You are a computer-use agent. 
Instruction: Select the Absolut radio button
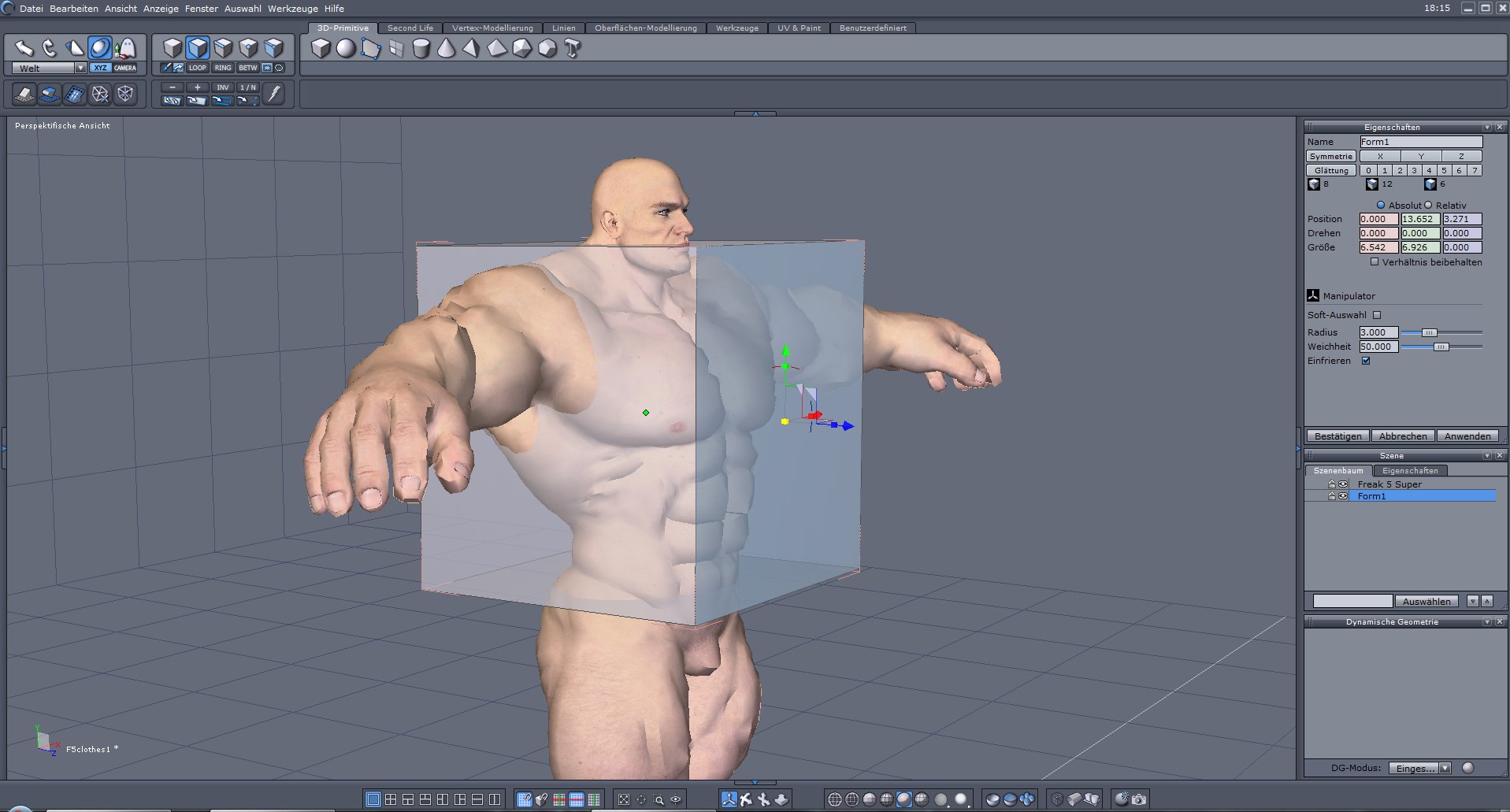pos(1381,206)
